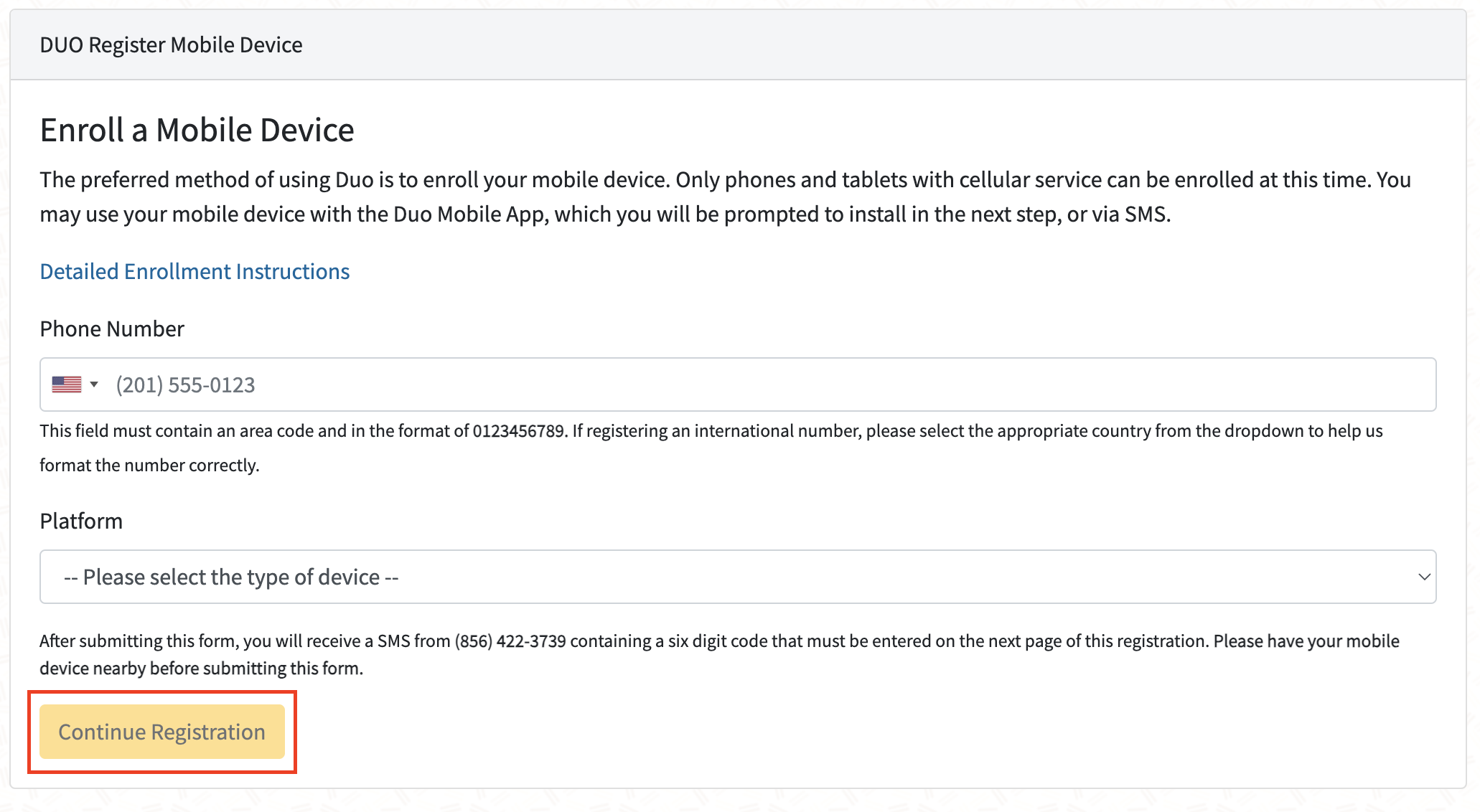Click the (201) 555-0123 placeholder text

[x=185, y=385]
